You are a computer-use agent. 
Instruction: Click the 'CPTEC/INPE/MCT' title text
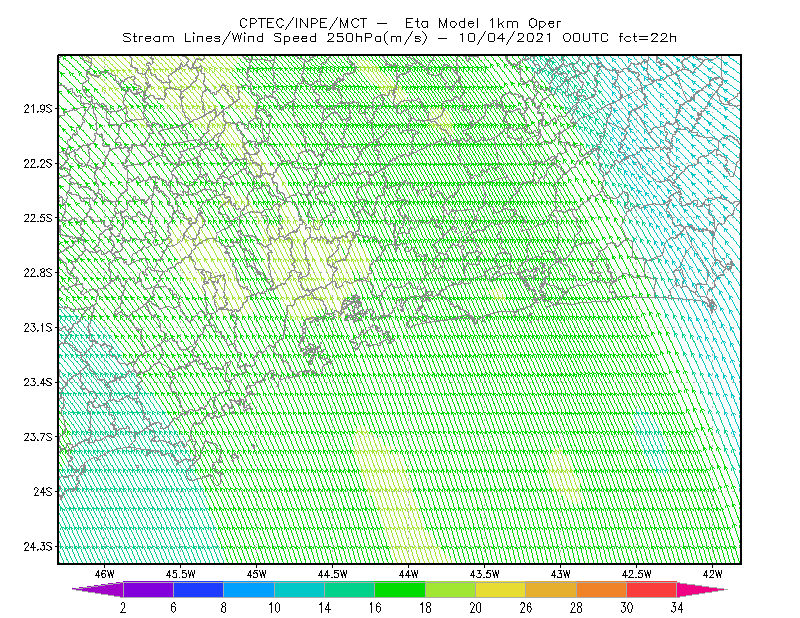pyautogui.click(x=303, y=23)
